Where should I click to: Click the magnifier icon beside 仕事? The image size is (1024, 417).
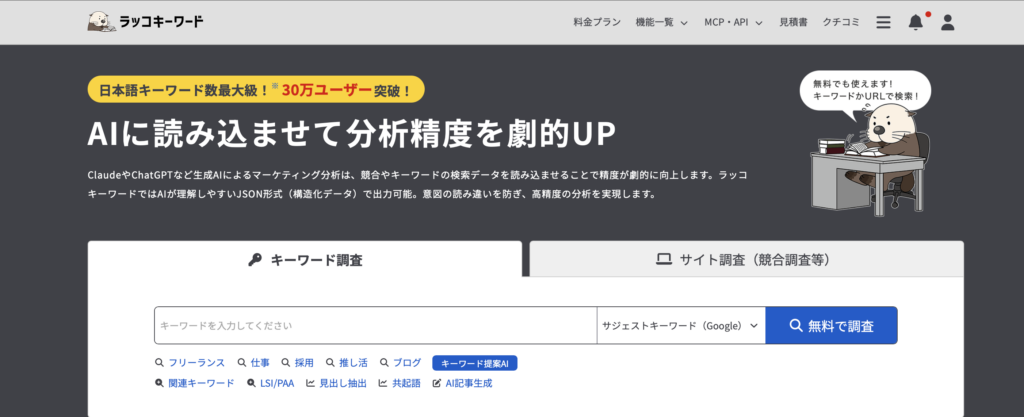coord(242,363)
